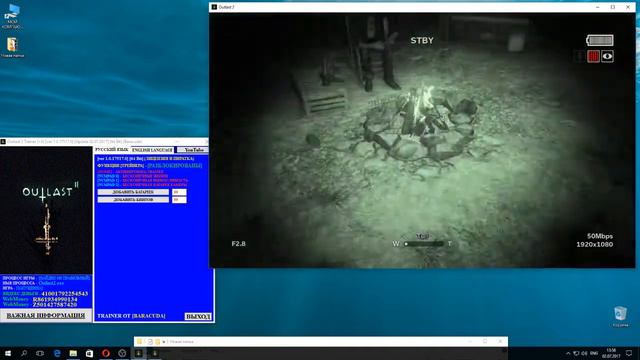
Task: Open the Recycle Bin on desktop
Action: [x=620, y=317]
